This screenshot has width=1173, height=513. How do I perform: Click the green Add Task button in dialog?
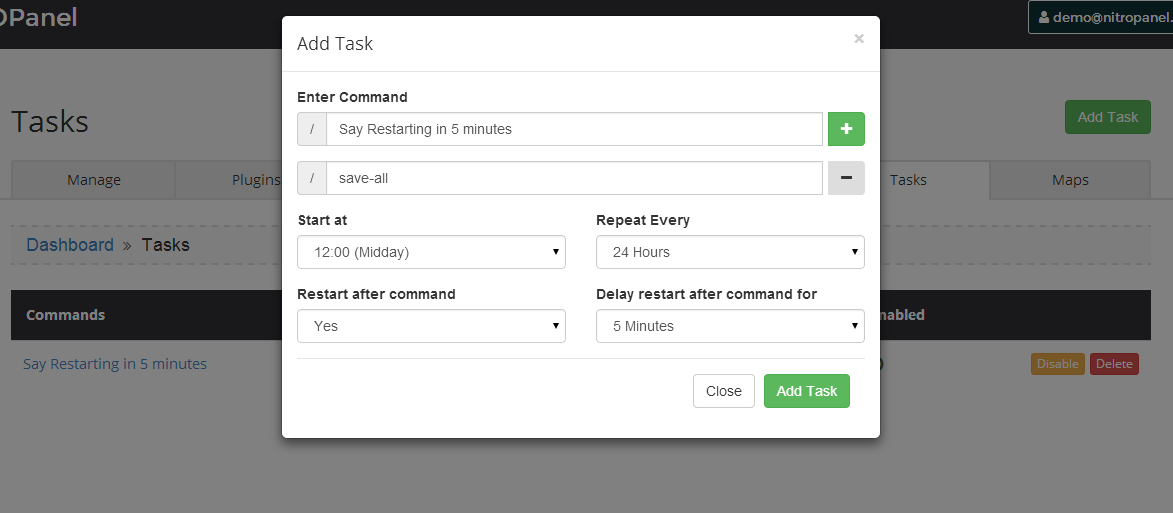pyautogui.click(x=806, y=391)
